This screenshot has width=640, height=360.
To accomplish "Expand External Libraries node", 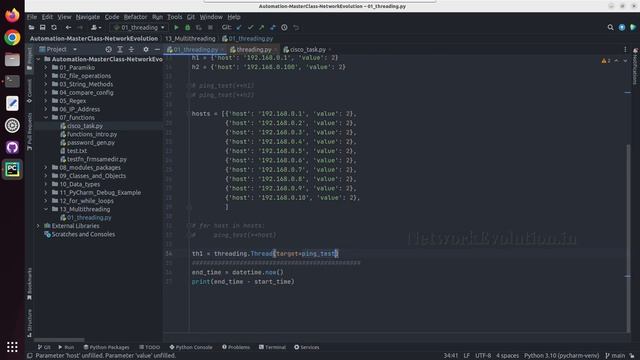I will [38, 226].
